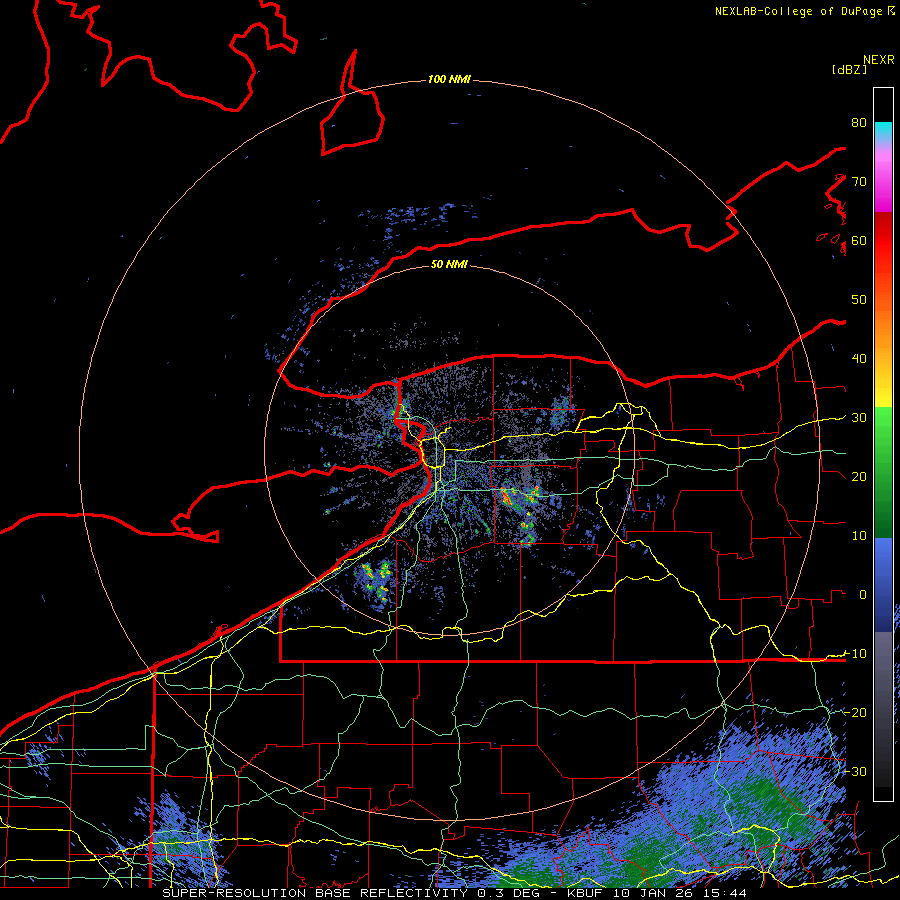Image resolution: width=900 pixels, height=900 pixels.
Task: Click the 50 NMI range ring label
Action: click(x=449, y=264)
